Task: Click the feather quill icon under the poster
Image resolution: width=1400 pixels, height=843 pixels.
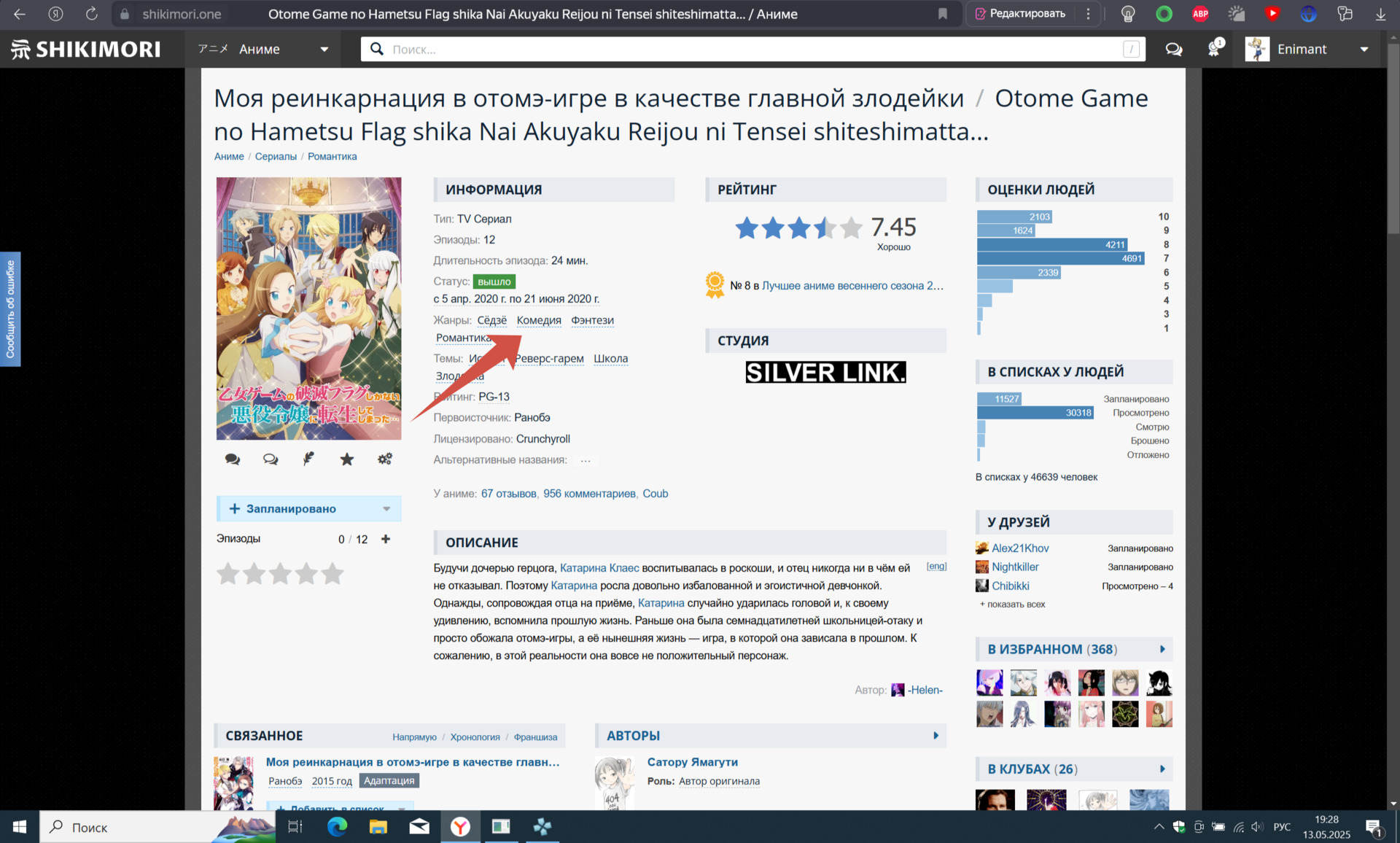Action: 308,459
